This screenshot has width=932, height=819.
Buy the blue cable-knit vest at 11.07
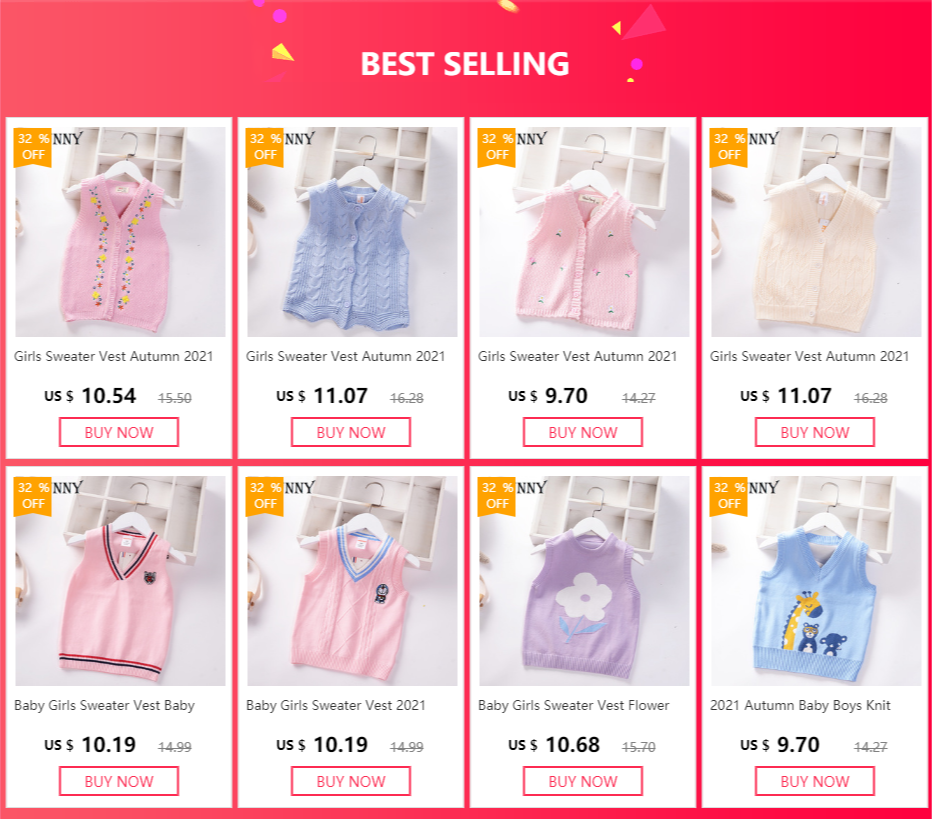click(351, 432)
